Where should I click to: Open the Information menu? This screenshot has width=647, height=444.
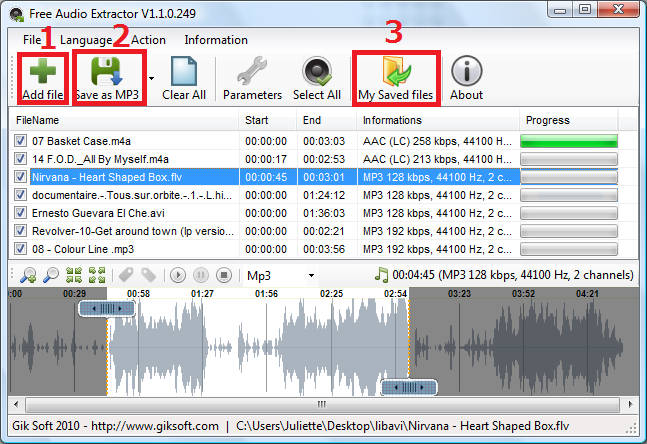coord(216,40)
